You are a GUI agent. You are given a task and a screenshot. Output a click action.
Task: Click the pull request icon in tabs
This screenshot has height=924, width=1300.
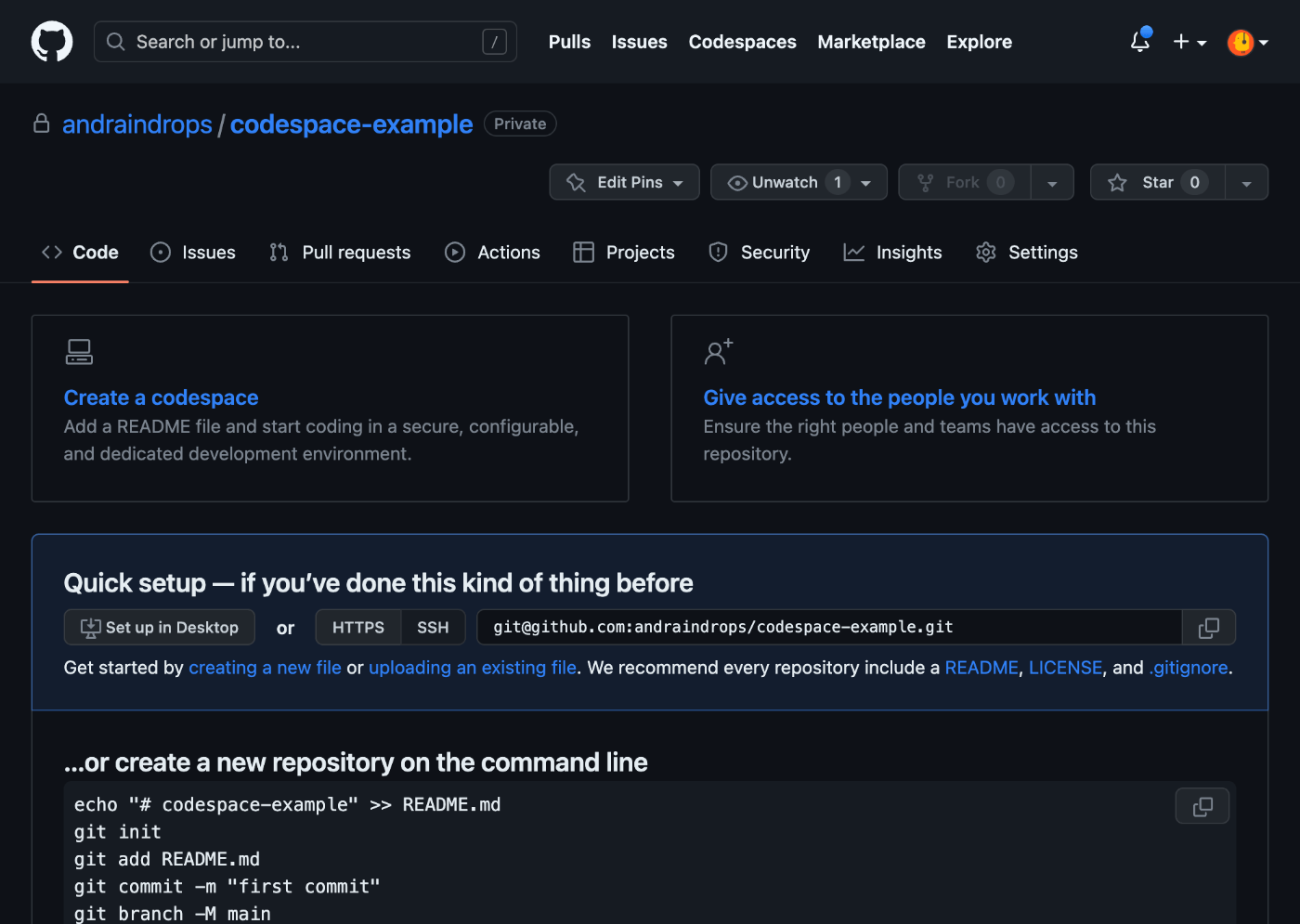pos(279,253)
